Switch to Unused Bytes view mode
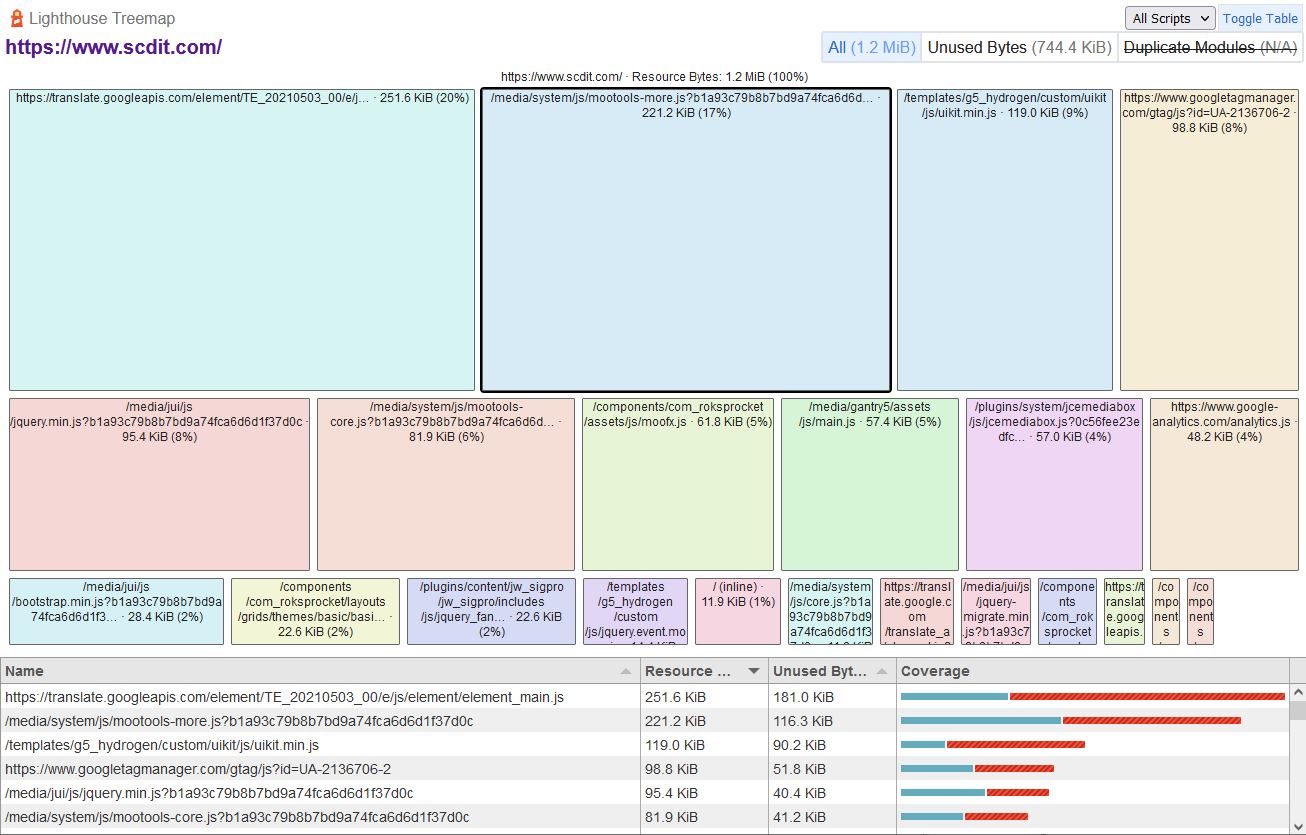The image size is (1306, 835). coord(1018,47)
